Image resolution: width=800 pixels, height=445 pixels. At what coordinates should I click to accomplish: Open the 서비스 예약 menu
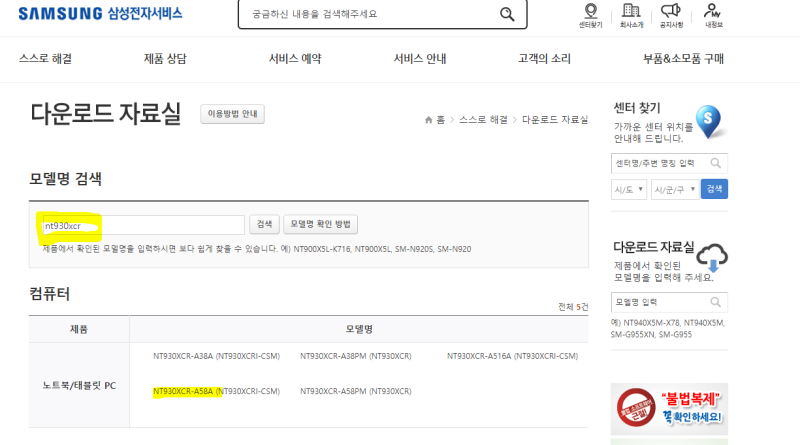click(295, 59)
